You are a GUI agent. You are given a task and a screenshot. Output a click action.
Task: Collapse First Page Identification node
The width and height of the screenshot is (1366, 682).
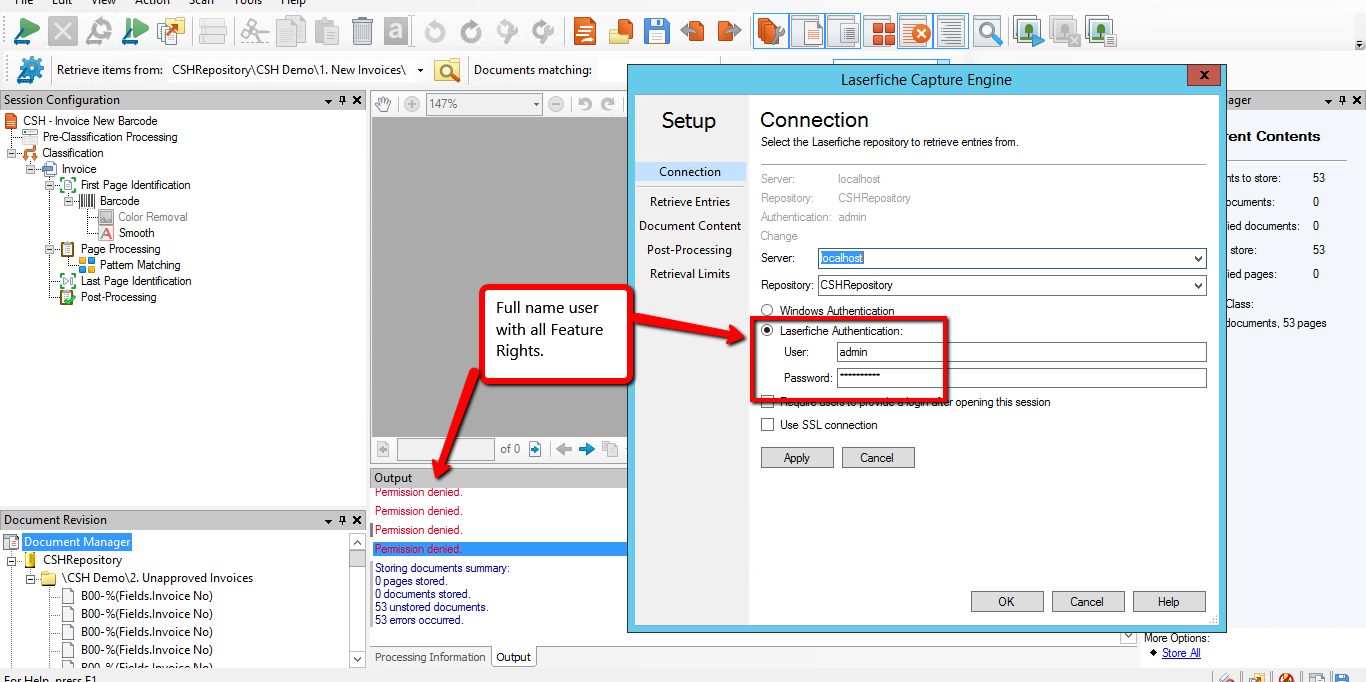(50, 185)
